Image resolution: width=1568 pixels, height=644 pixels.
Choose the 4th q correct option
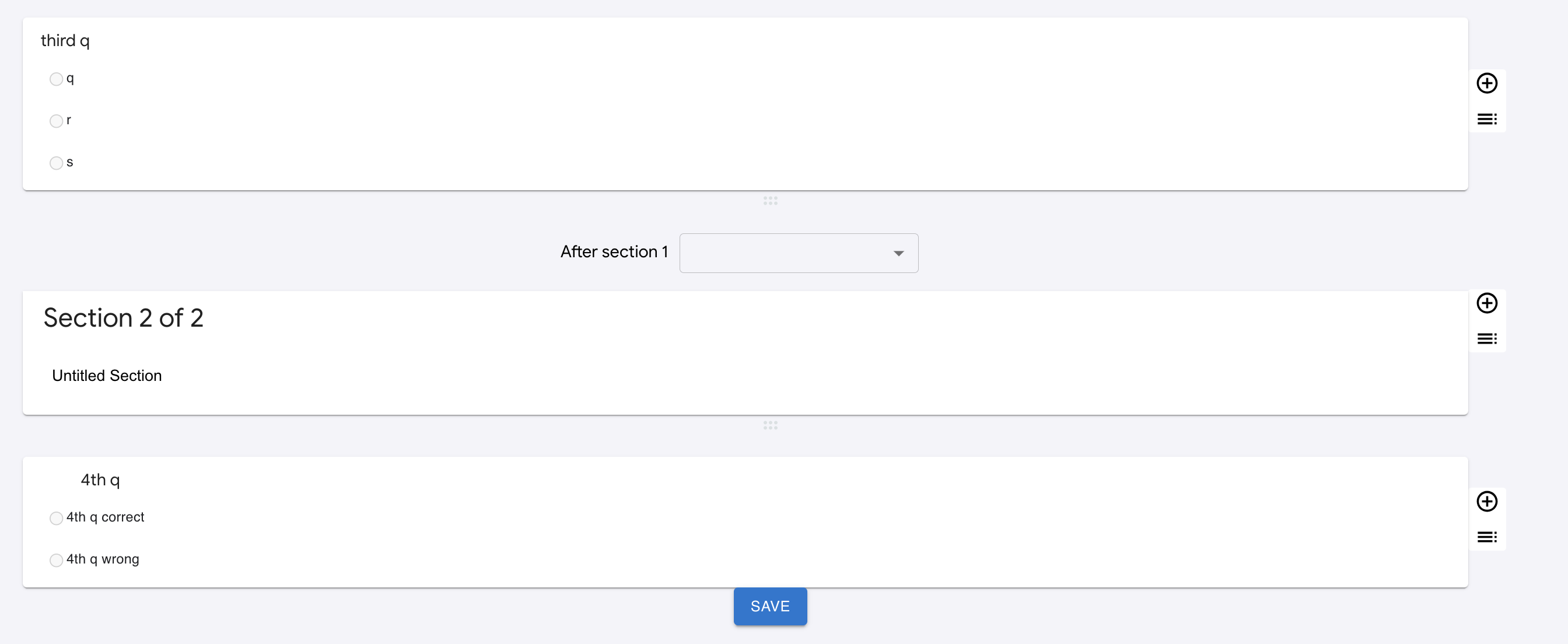tap(56, 518)
